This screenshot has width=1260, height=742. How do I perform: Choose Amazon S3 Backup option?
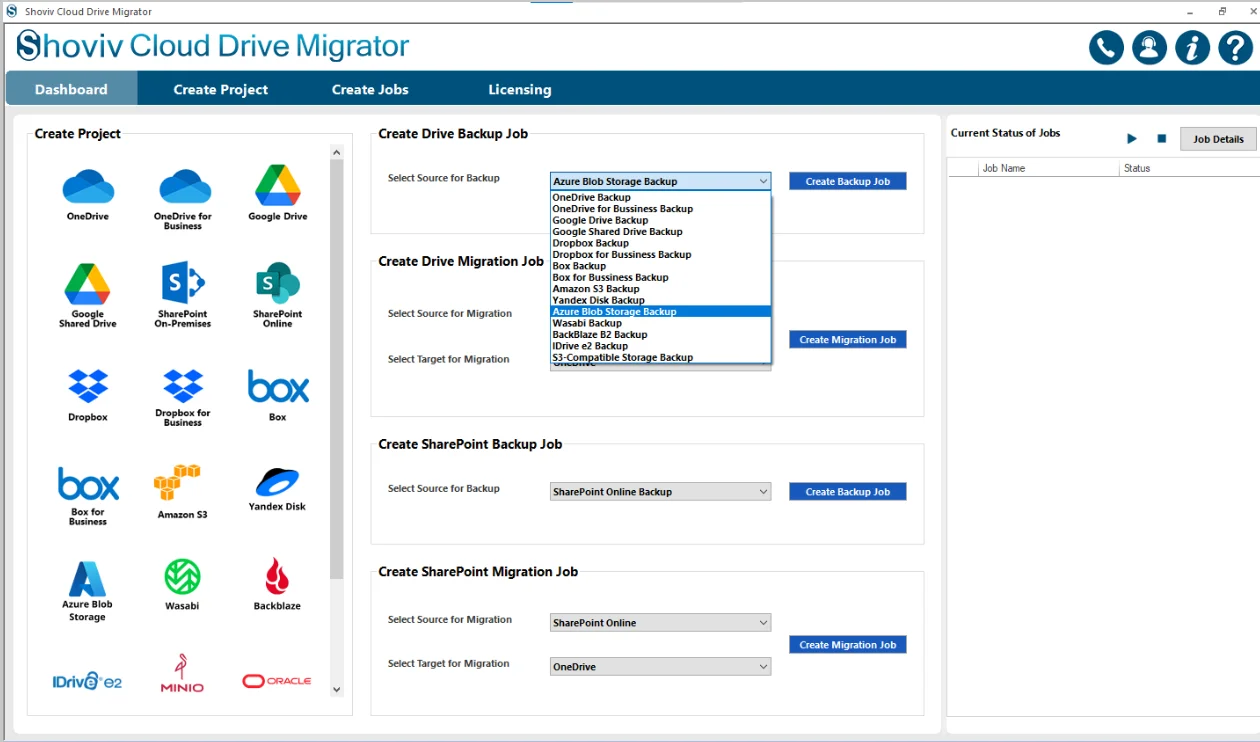click(661, 289)
